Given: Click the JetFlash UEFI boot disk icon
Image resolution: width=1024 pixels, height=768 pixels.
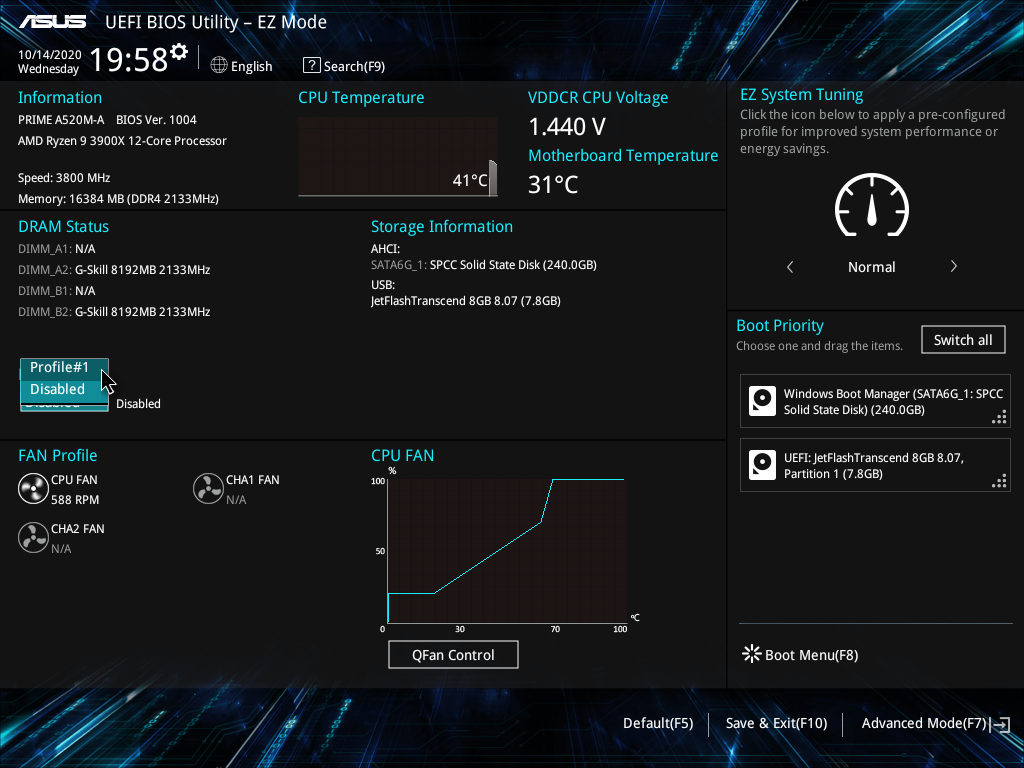Looking at the screenshot, I should tap(762, 465).
